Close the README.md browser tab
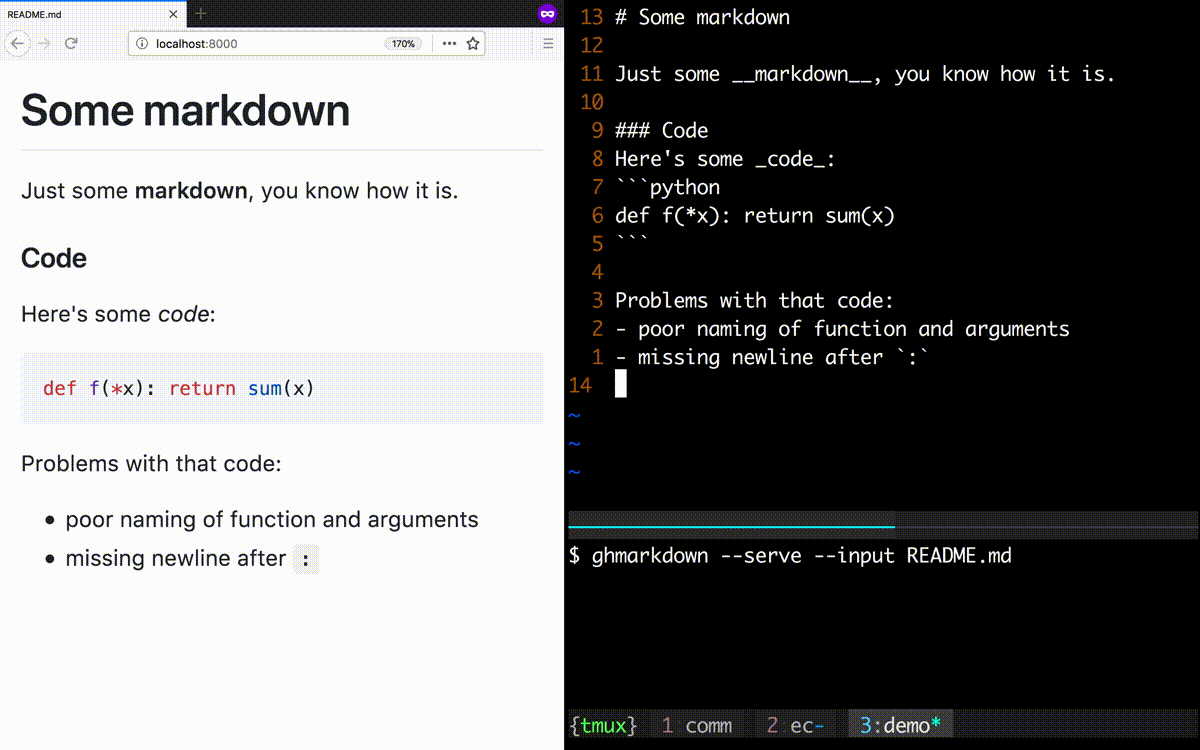 [x=173, y=14]
